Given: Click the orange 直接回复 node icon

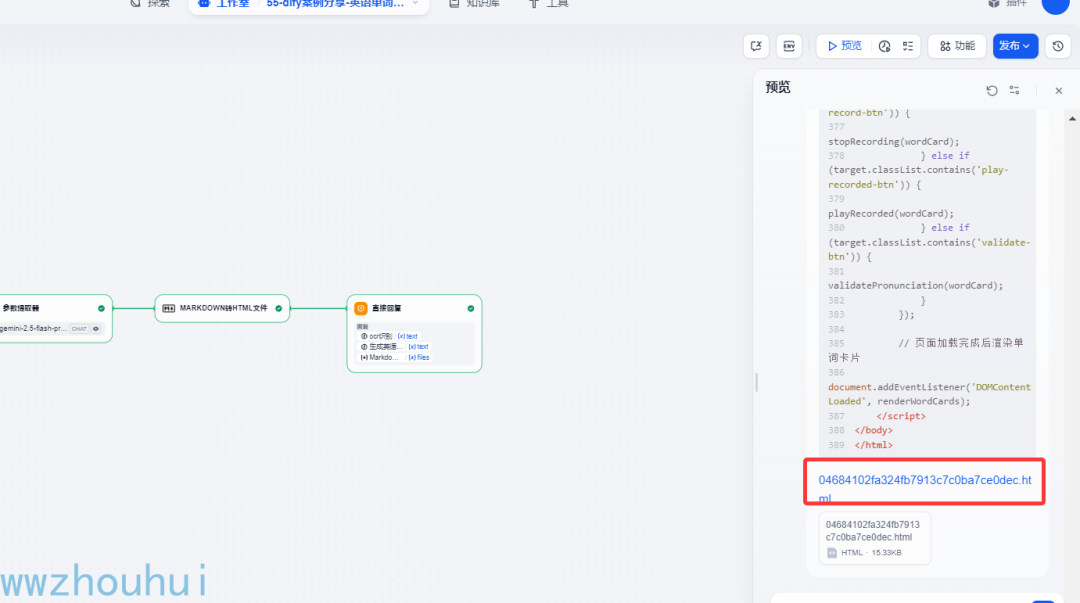Looking at the screenshot, I should (361, 308).
